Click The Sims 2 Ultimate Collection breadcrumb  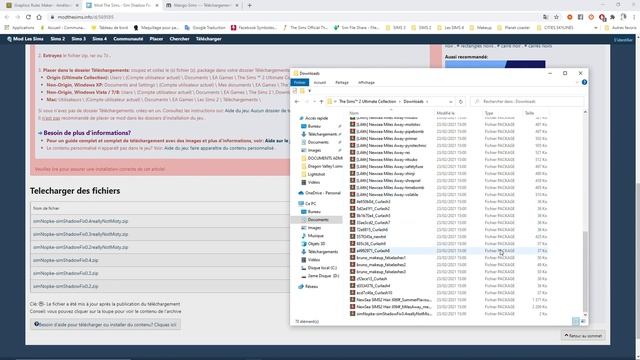367,102
